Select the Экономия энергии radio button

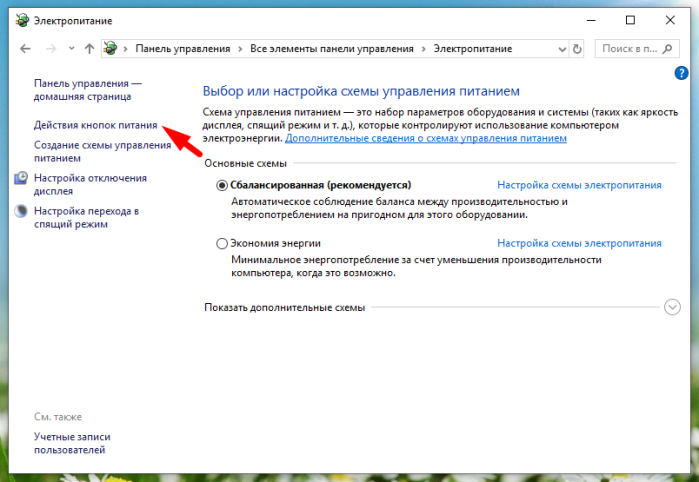(x=222, y=243)
